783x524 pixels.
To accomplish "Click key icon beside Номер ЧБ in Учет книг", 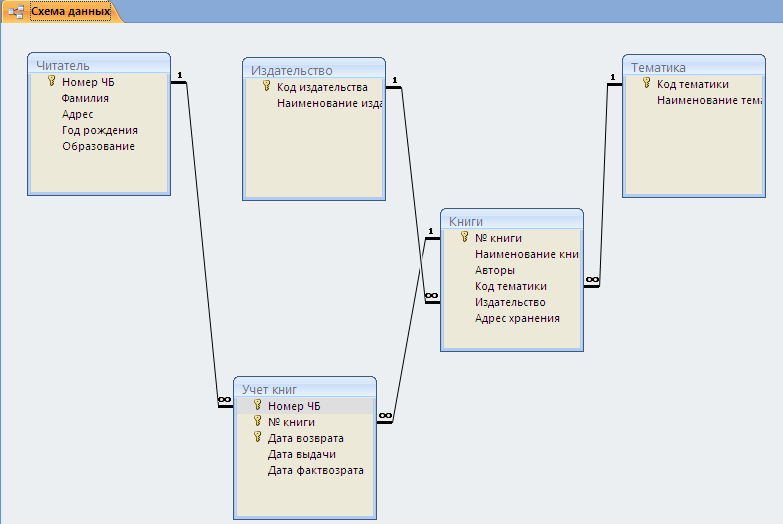I will (258, 405).
